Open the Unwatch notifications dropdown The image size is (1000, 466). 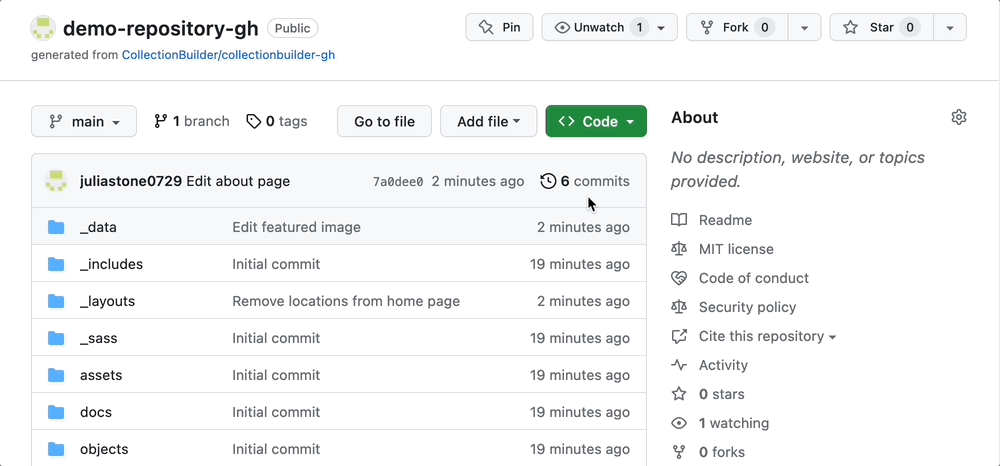(610, 27)
